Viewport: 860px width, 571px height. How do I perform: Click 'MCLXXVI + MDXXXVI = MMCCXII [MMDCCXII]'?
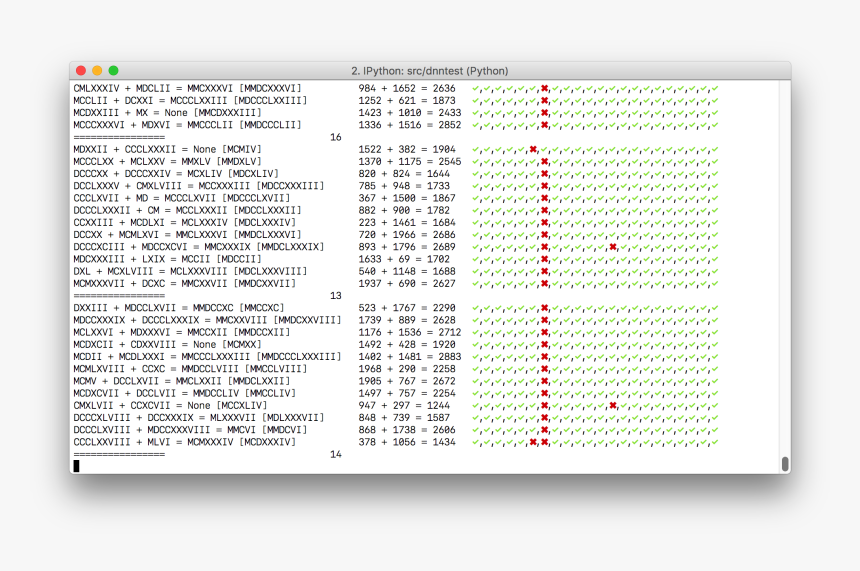pyautogui.click(x=182, y=332)
